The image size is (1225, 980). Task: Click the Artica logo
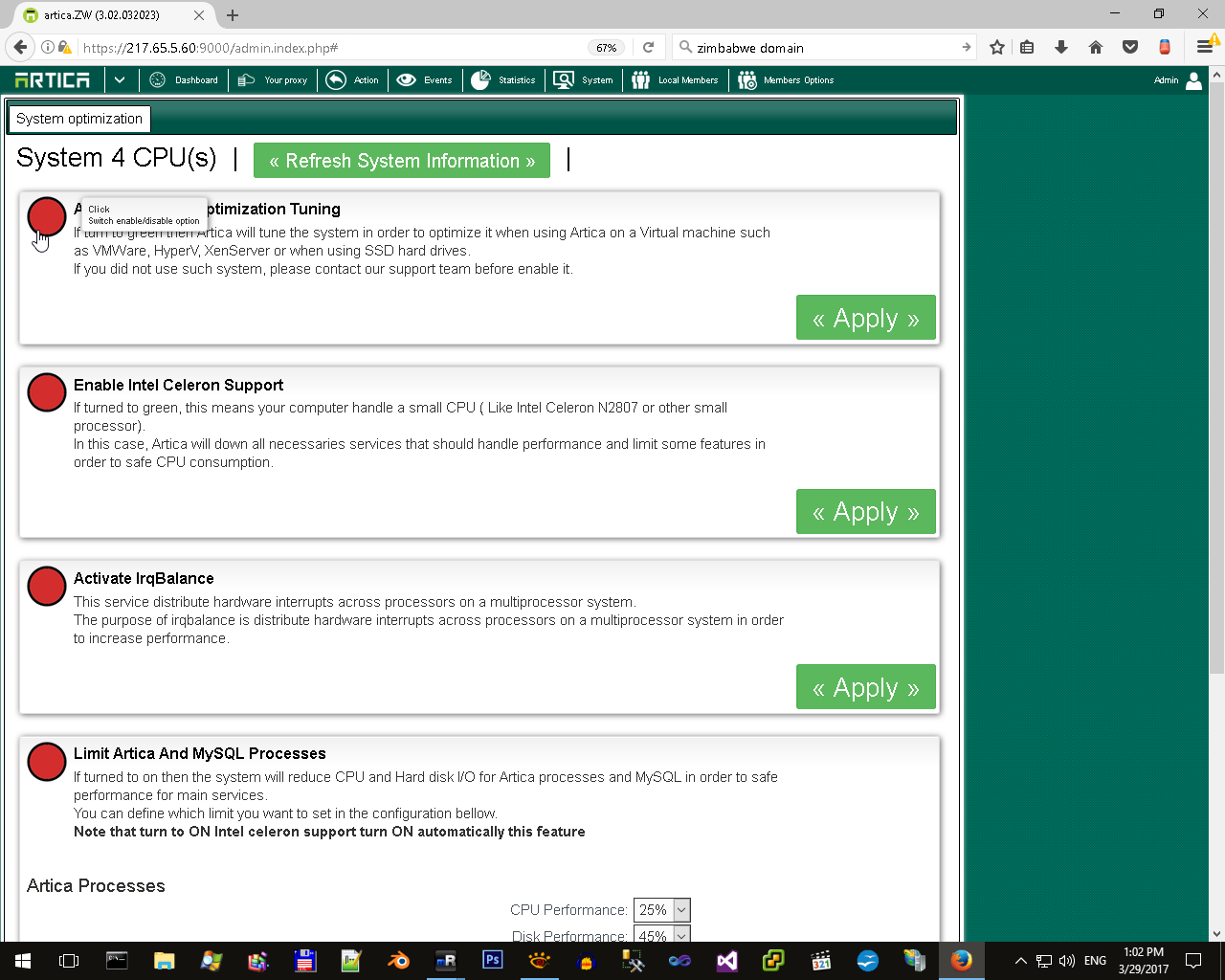click(53, 80)
